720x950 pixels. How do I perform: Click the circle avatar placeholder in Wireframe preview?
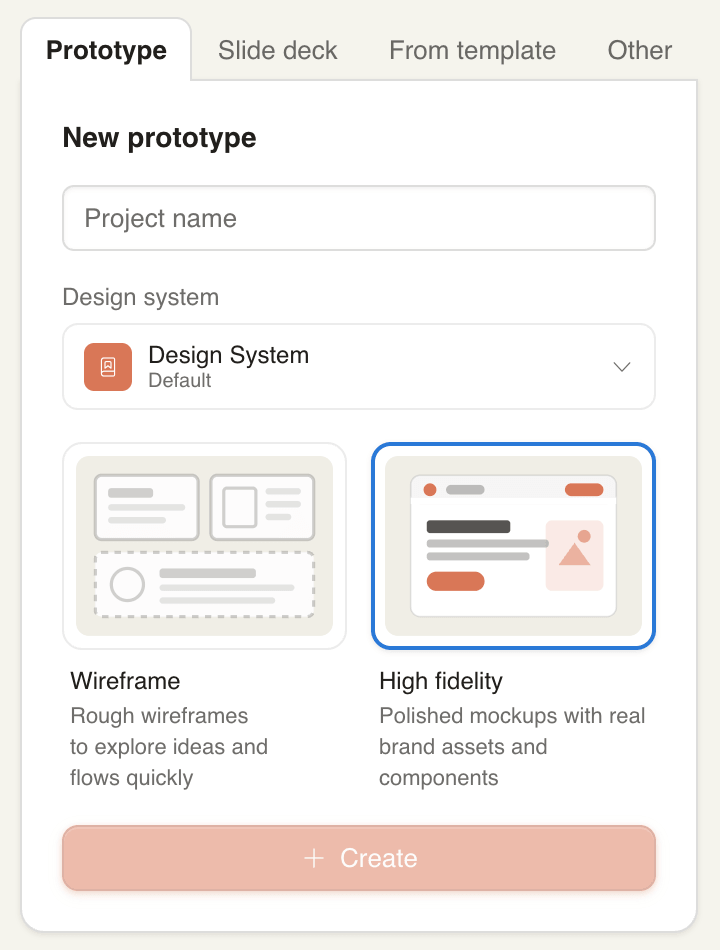click(x=127, y=584)
